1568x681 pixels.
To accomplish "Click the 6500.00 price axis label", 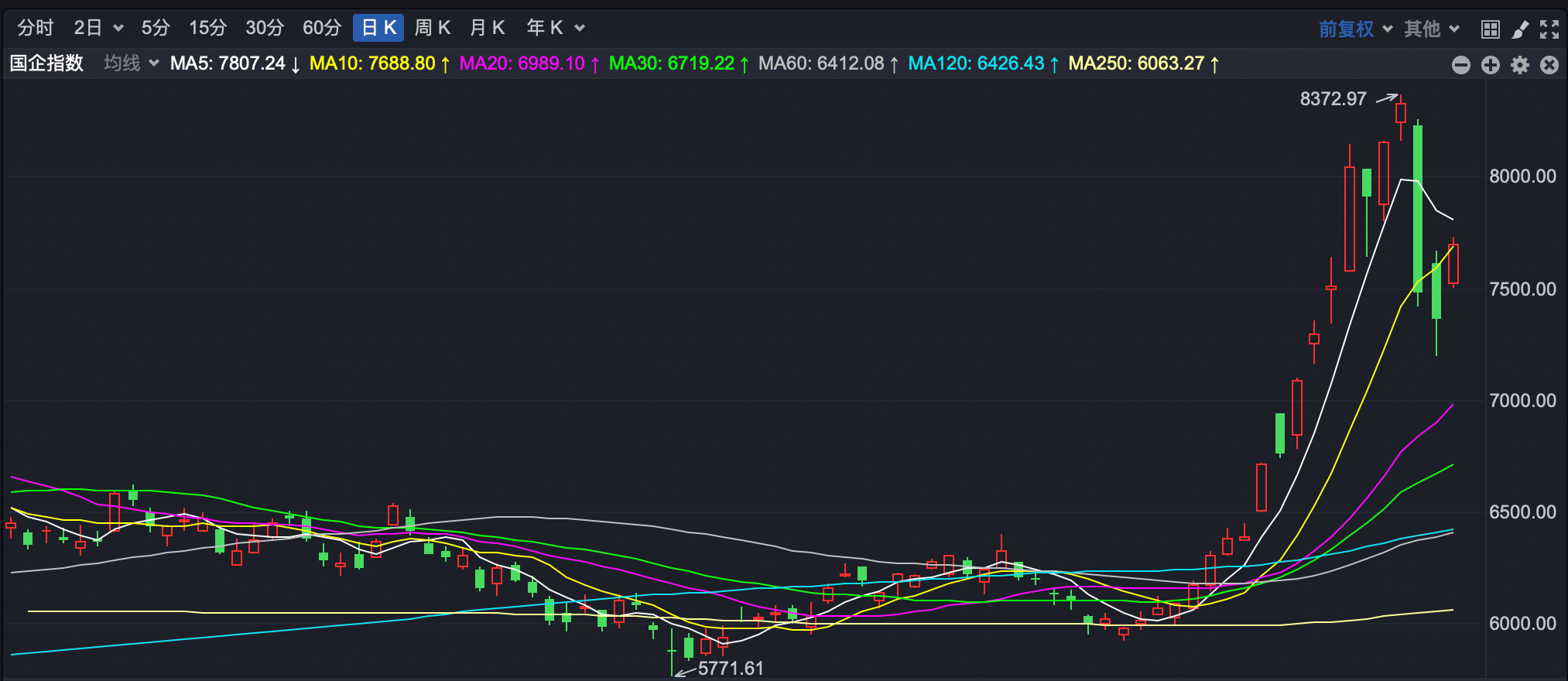I will click(1523, 512).
